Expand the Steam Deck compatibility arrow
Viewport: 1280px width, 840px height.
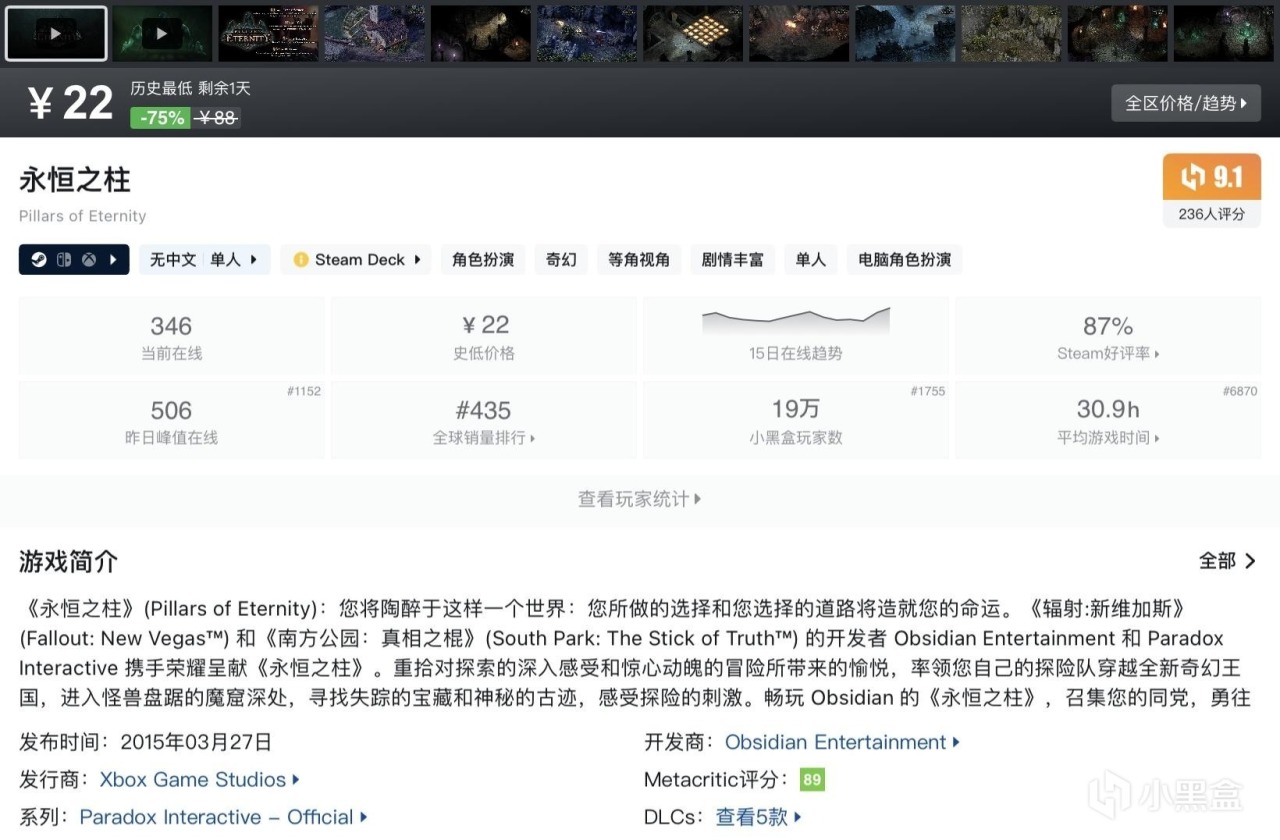(417, 260)
